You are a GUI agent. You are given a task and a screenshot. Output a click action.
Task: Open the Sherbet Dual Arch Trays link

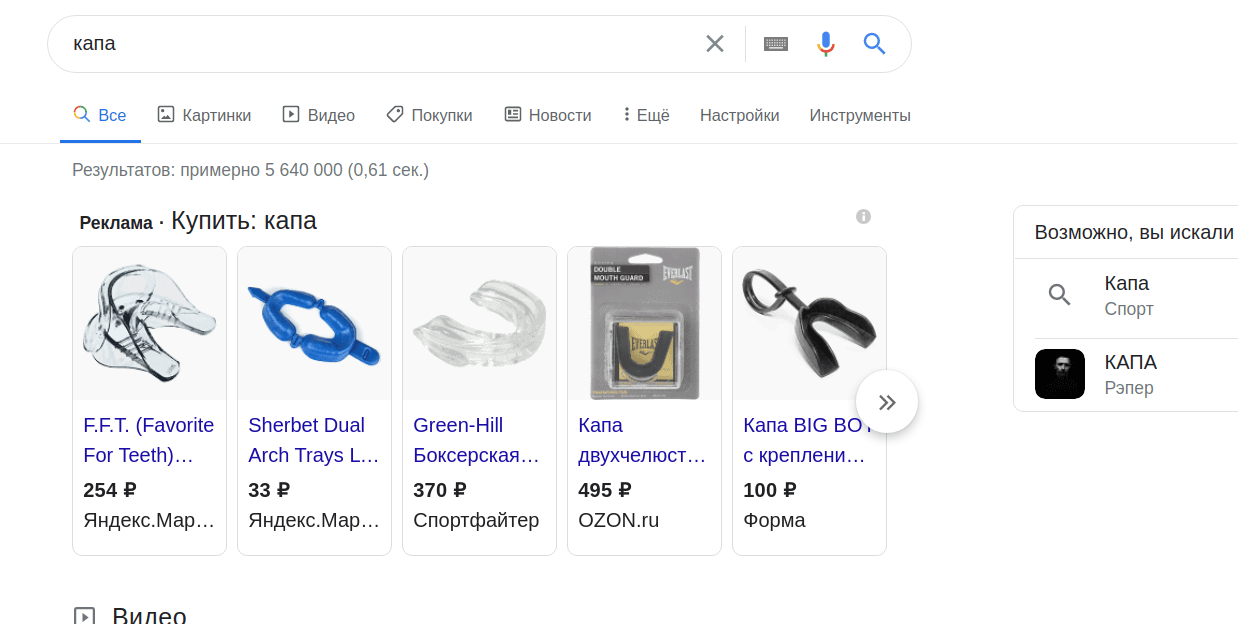(313, 440)
